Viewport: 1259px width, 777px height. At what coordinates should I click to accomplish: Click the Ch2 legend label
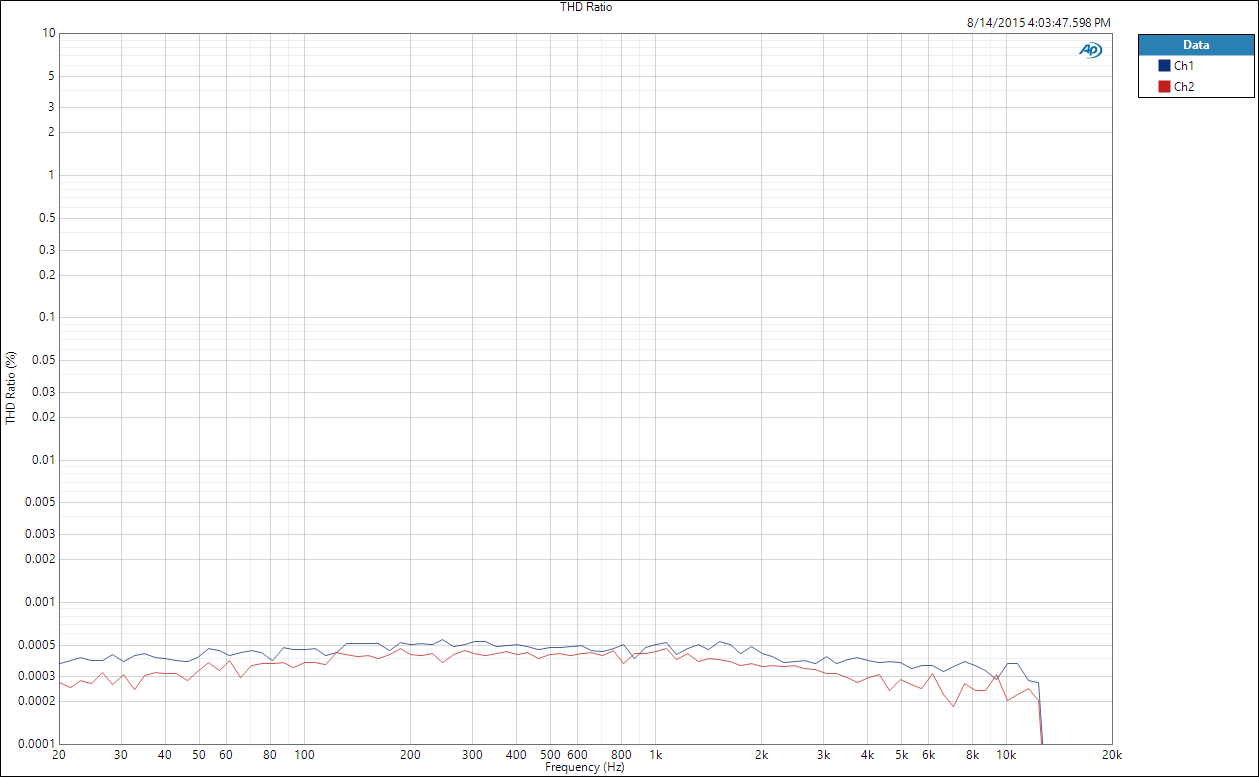pyautogui.click(x=1184, y=87)
